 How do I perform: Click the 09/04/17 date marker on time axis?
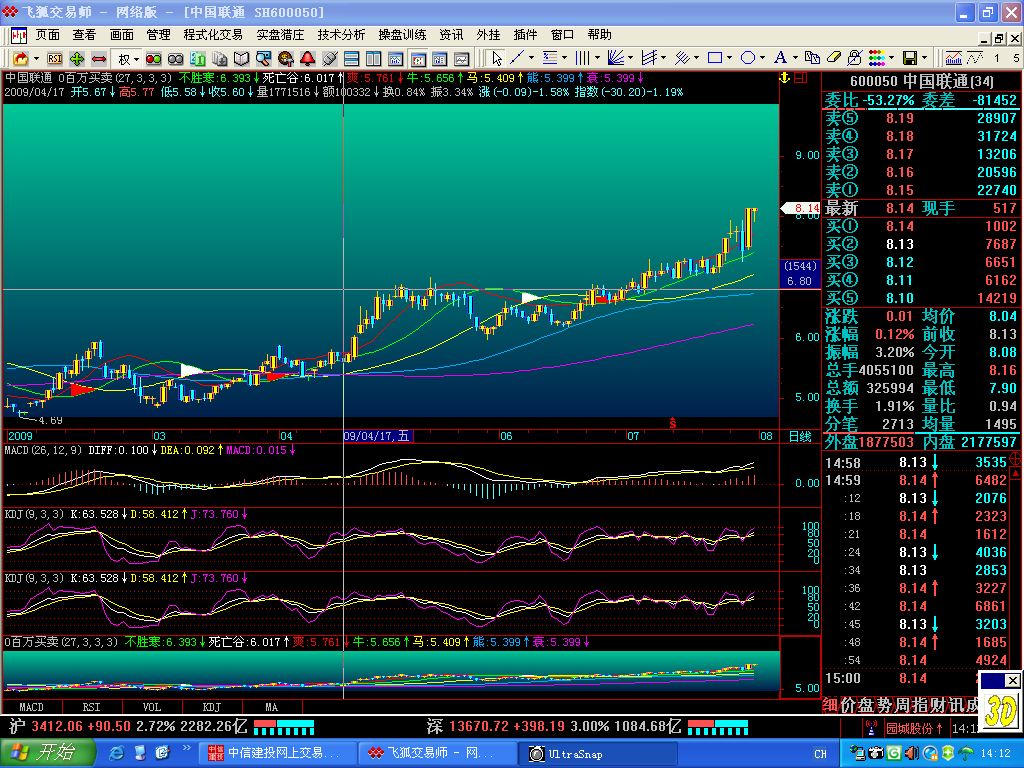377,436
